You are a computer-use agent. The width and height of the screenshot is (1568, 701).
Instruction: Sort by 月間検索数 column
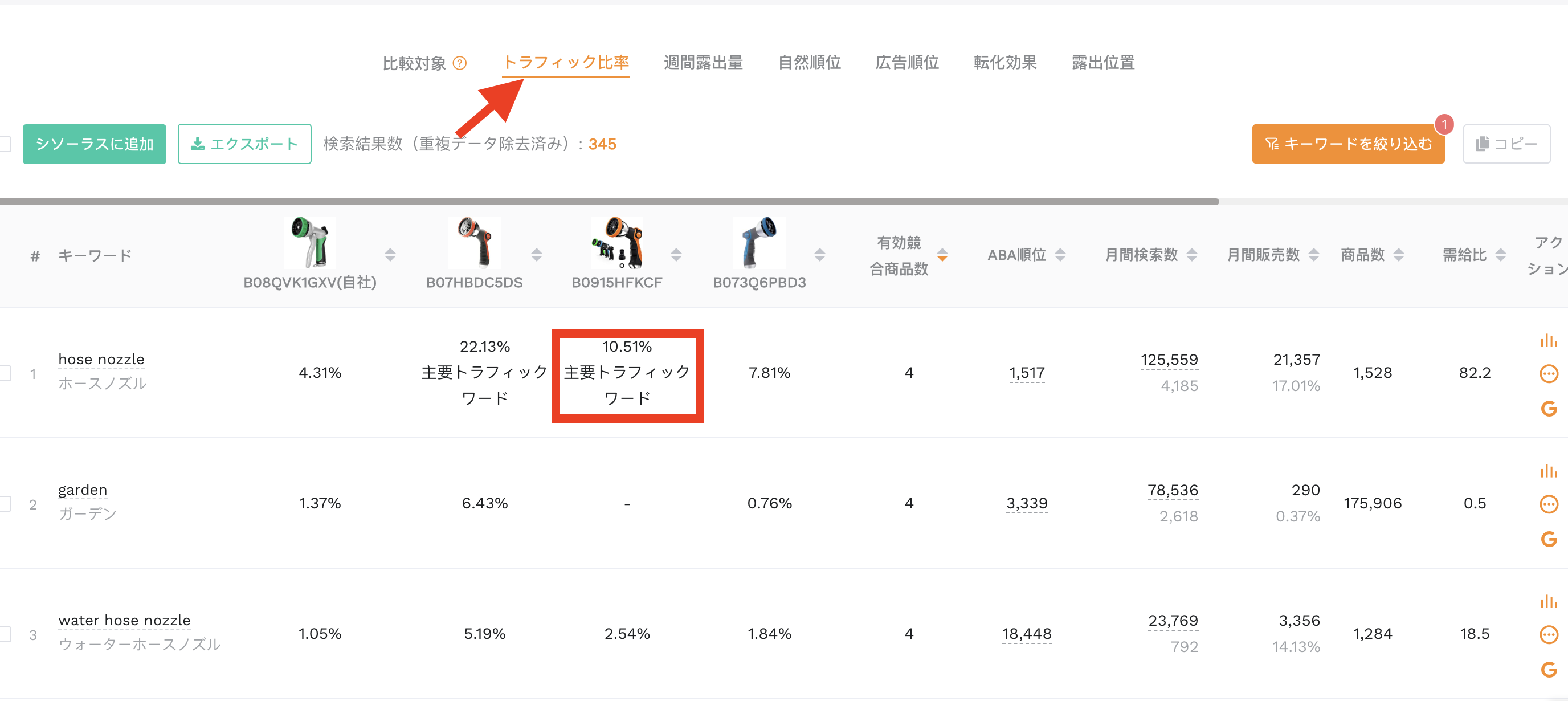click(1192, 255)
